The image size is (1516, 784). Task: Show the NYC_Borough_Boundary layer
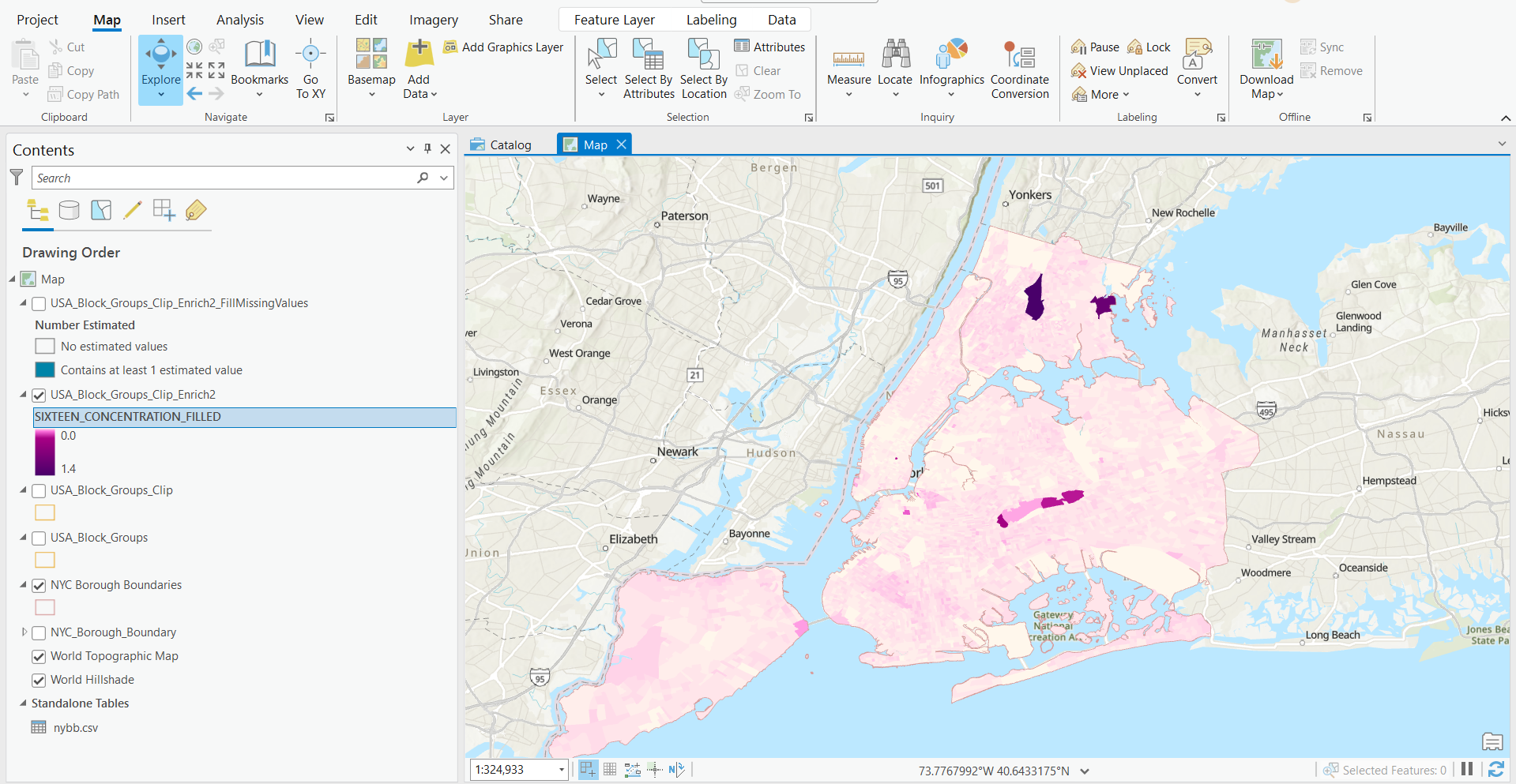[x=39, y=632]
